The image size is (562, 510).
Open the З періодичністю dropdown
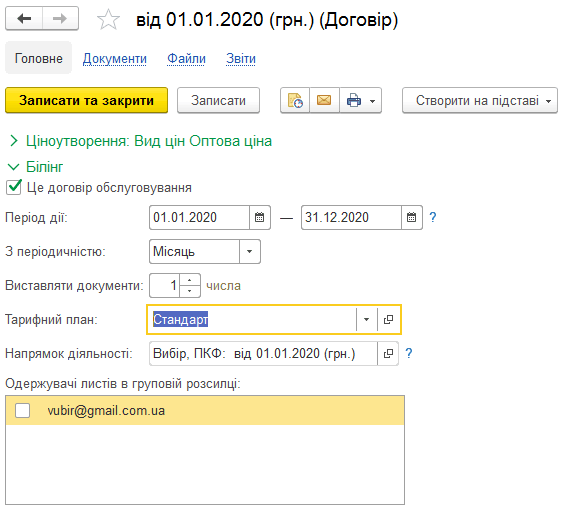click(249, 252)
